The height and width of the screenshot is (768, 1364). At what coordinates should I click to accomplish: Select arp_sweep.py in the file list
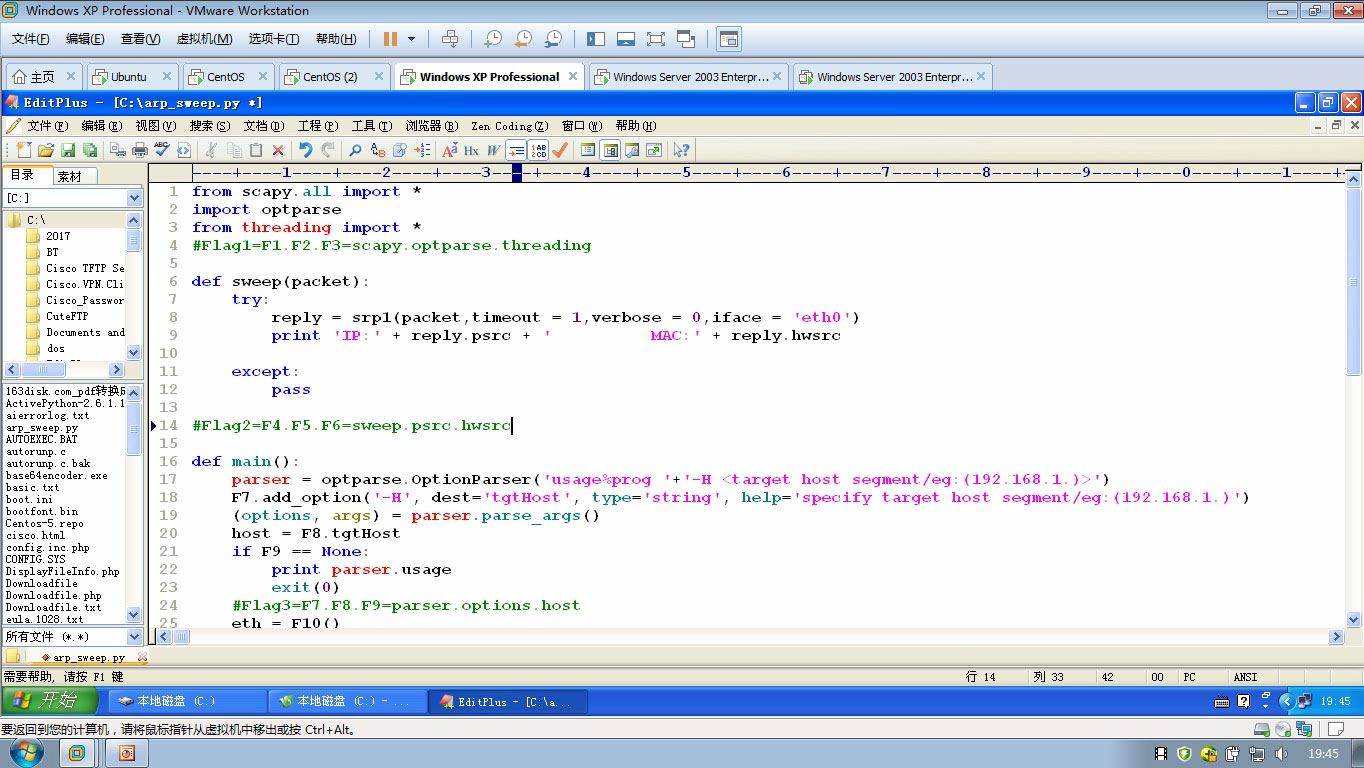[x=42, y=427]
